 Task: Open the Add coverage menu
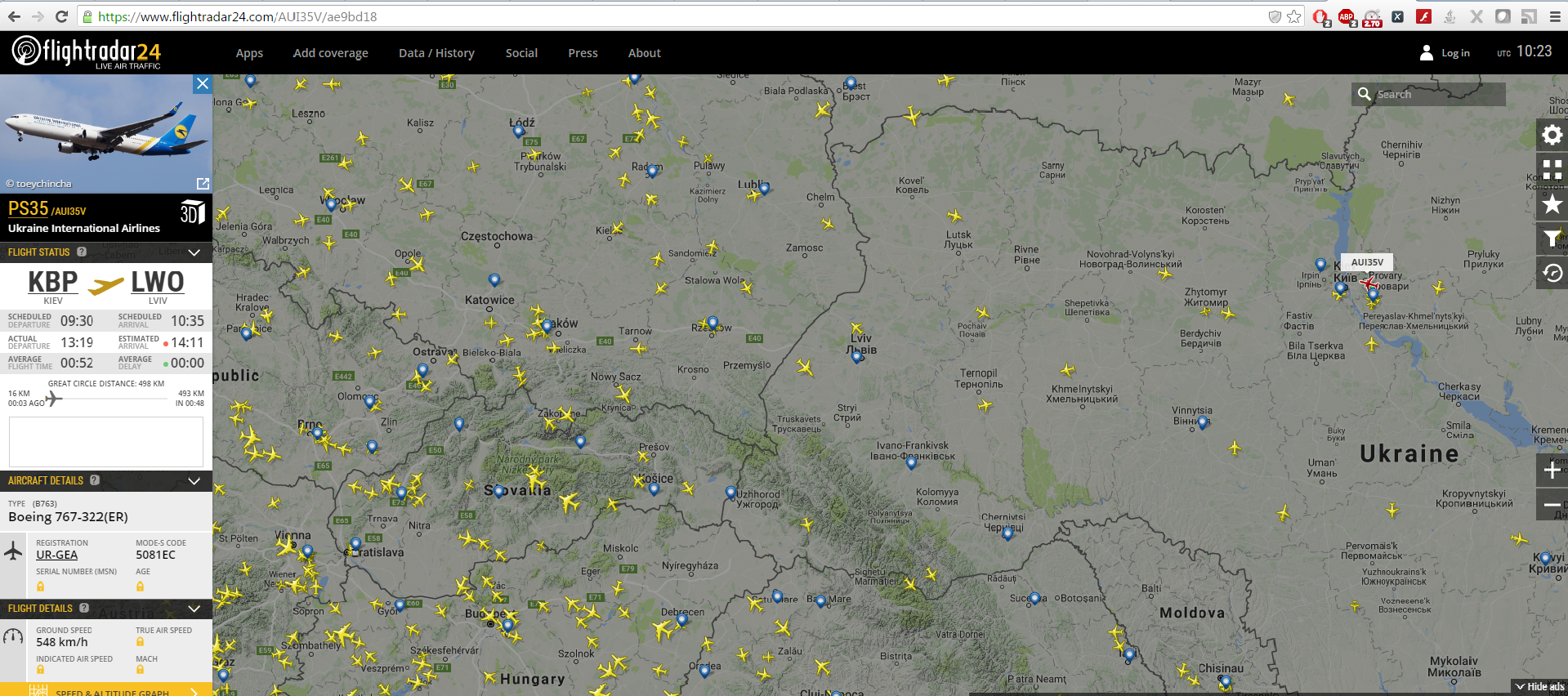tap(330, 53)
